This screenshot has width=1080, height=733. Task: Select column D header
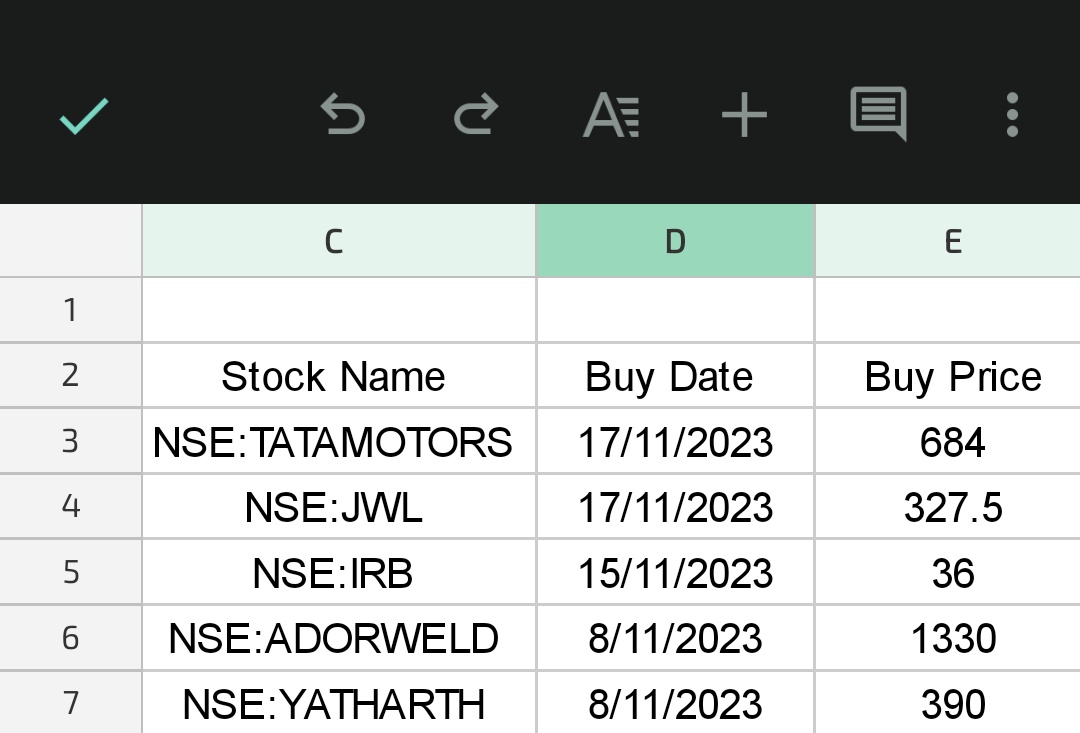[675, 241]
